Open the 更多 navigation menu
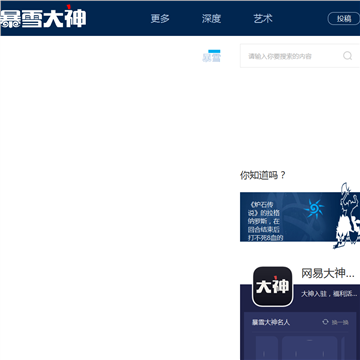 pyautogui.click(x=160, y=19)
